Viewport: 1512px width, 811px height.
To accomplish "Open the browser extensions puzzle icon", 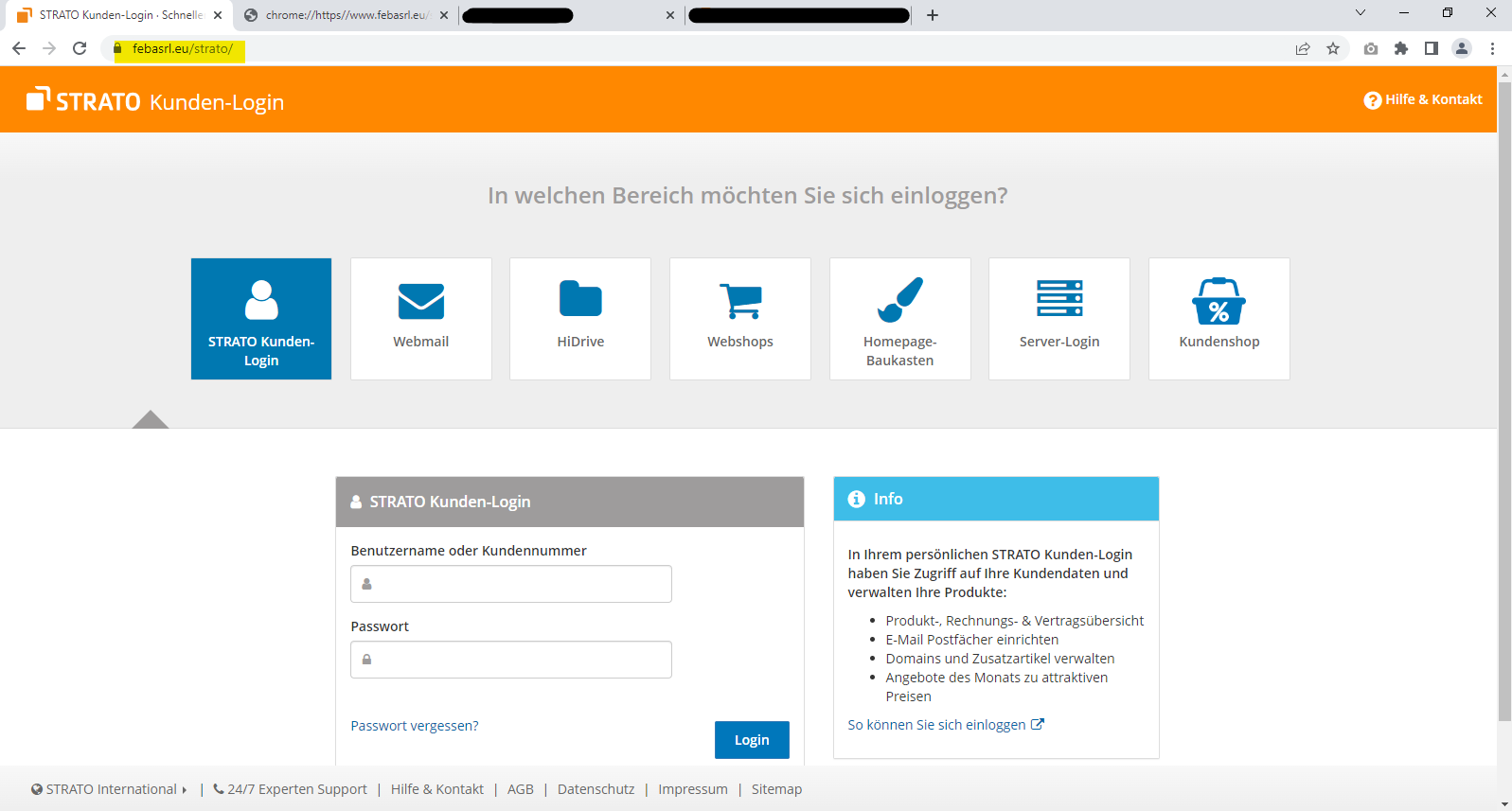I will point(1401,48).
